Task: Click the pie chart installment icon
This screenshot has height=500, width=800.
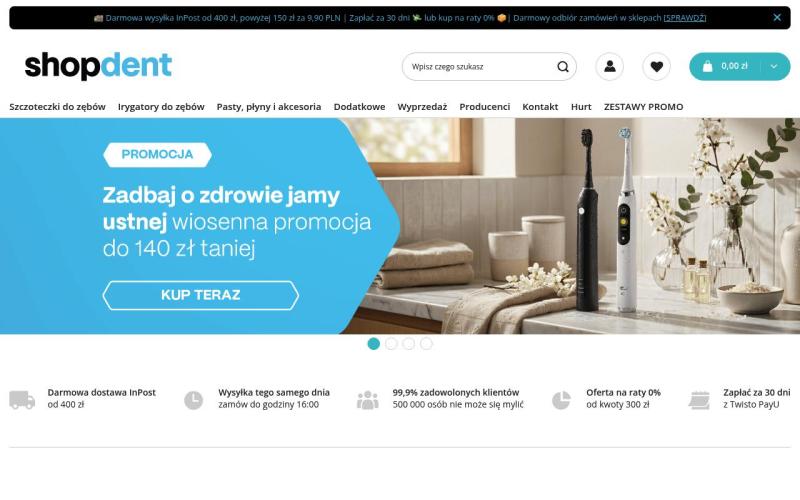Action: 561,399
